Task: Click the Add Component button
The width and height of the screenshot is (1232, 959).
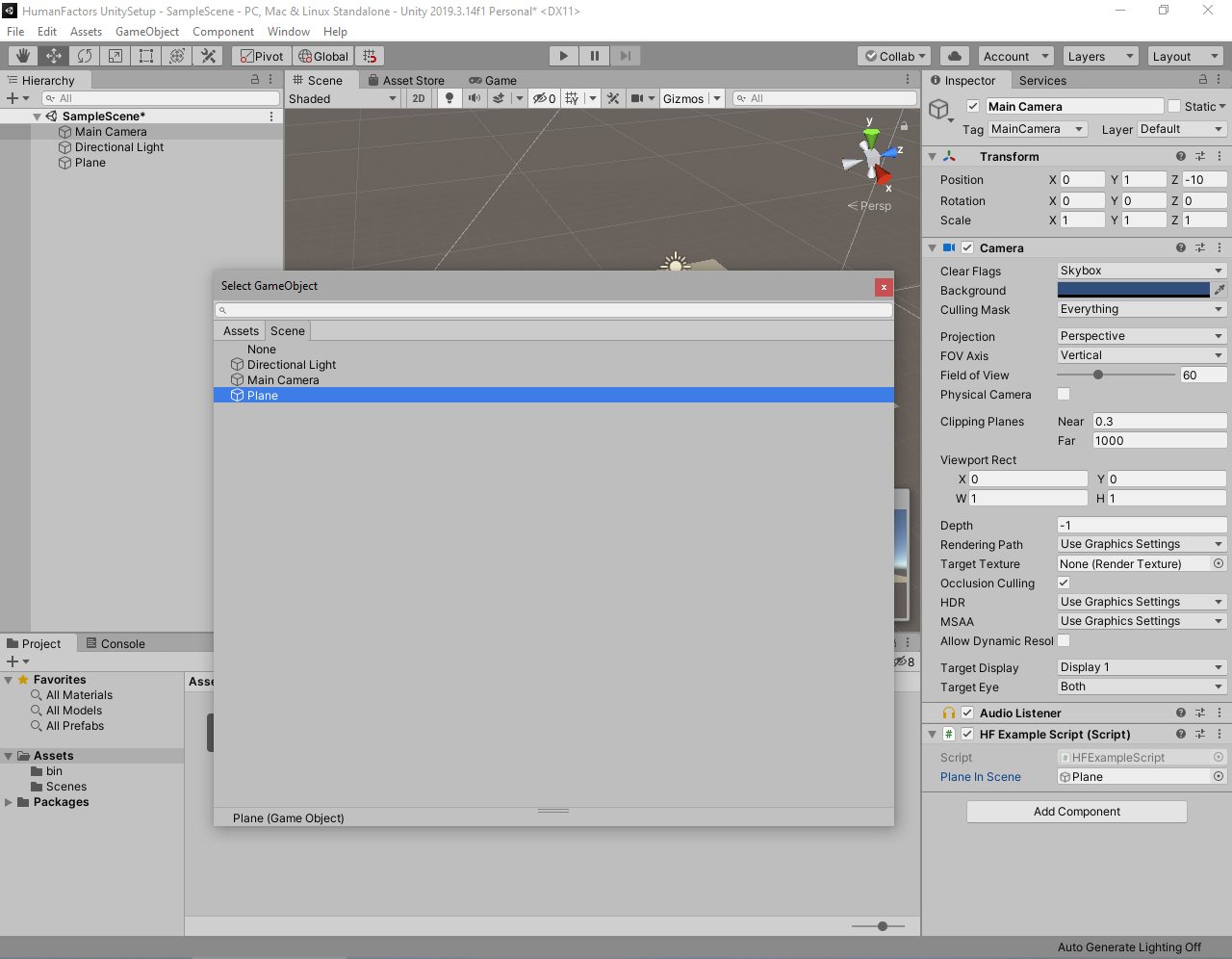Action: pos(1076,812)
